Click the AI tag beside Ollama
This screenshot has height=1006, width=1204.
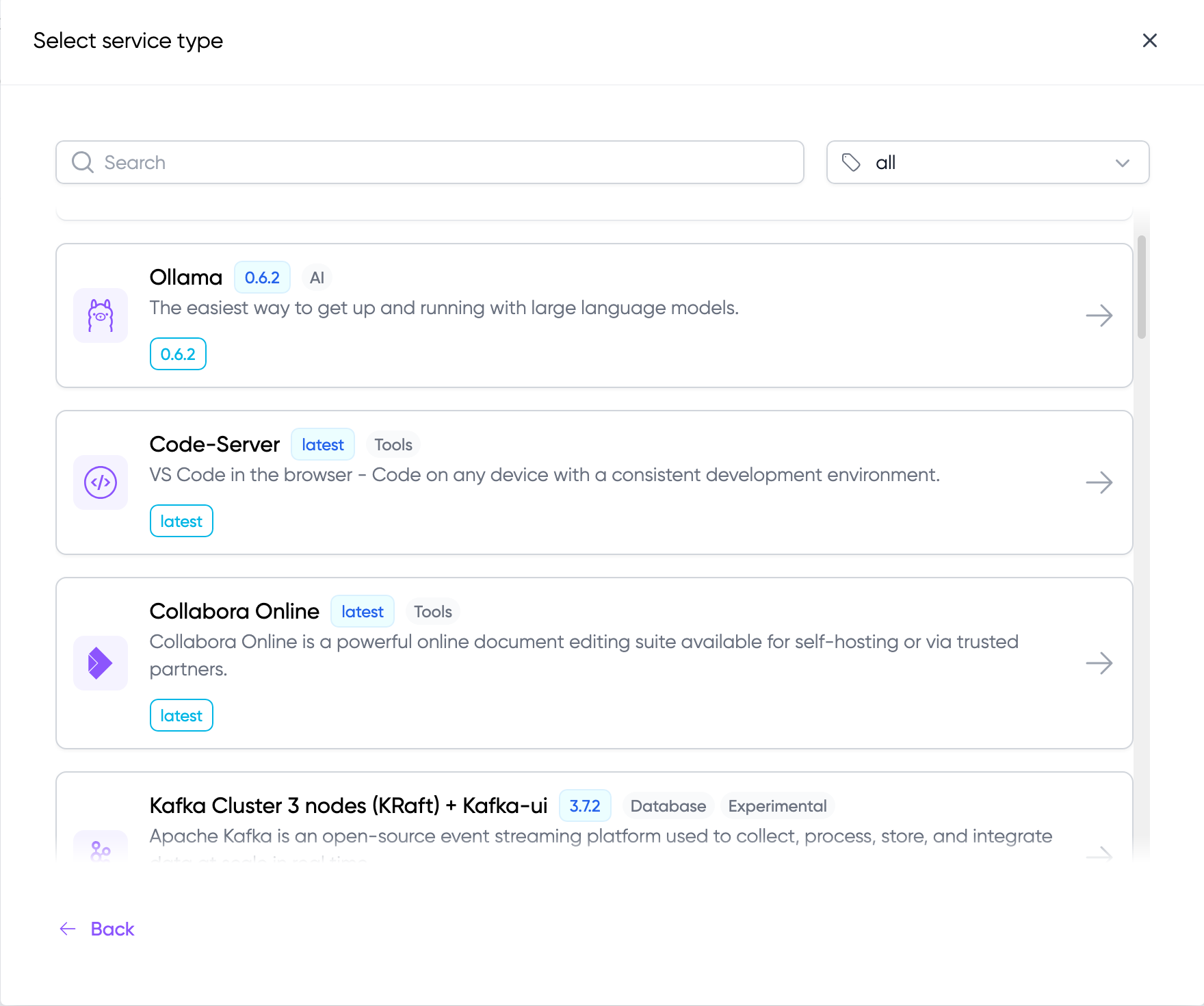[317, 278]
